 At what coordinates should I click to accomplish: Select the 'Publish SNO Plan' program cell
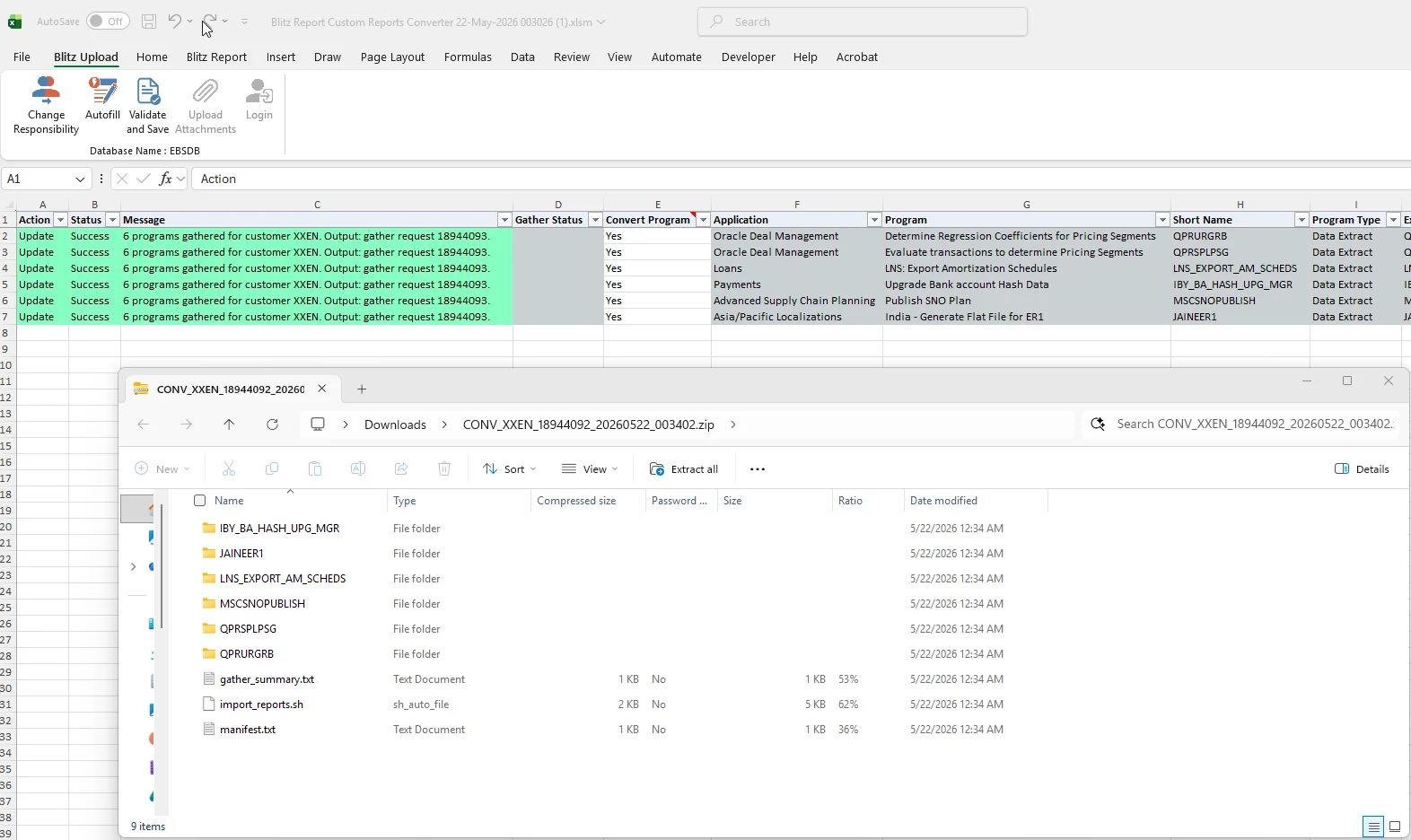[1026, 301]
